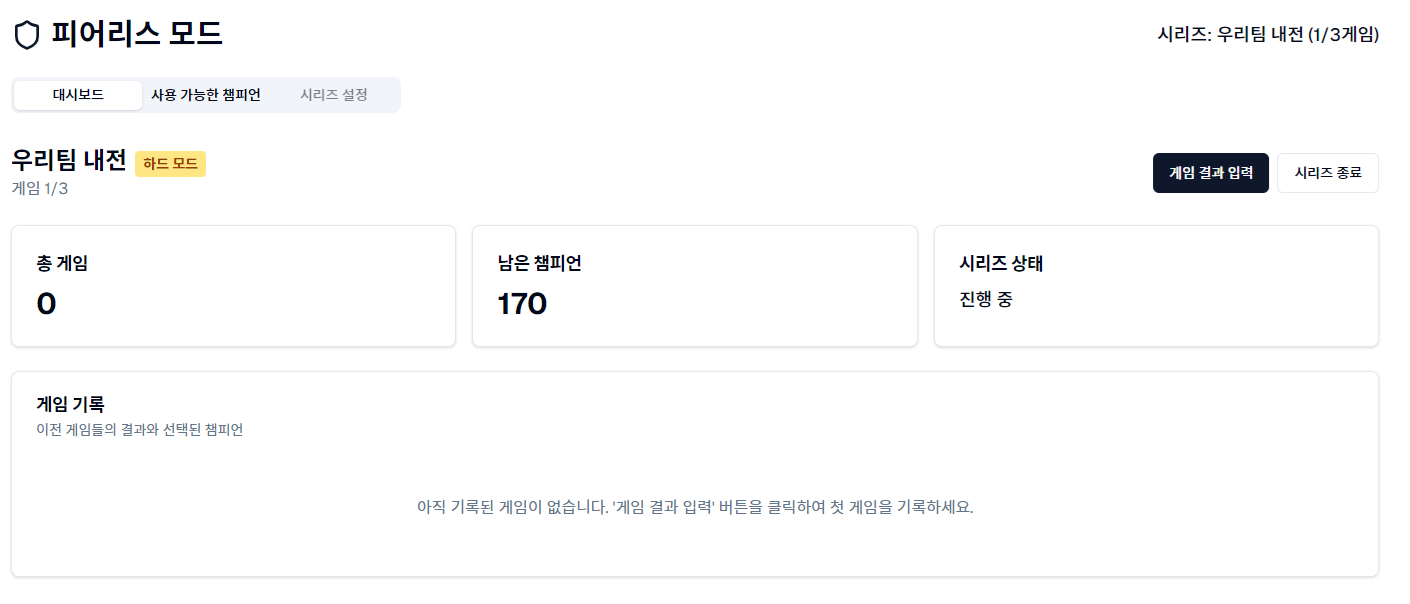
Task: Select the empty game record message
Action: point(694,508)
